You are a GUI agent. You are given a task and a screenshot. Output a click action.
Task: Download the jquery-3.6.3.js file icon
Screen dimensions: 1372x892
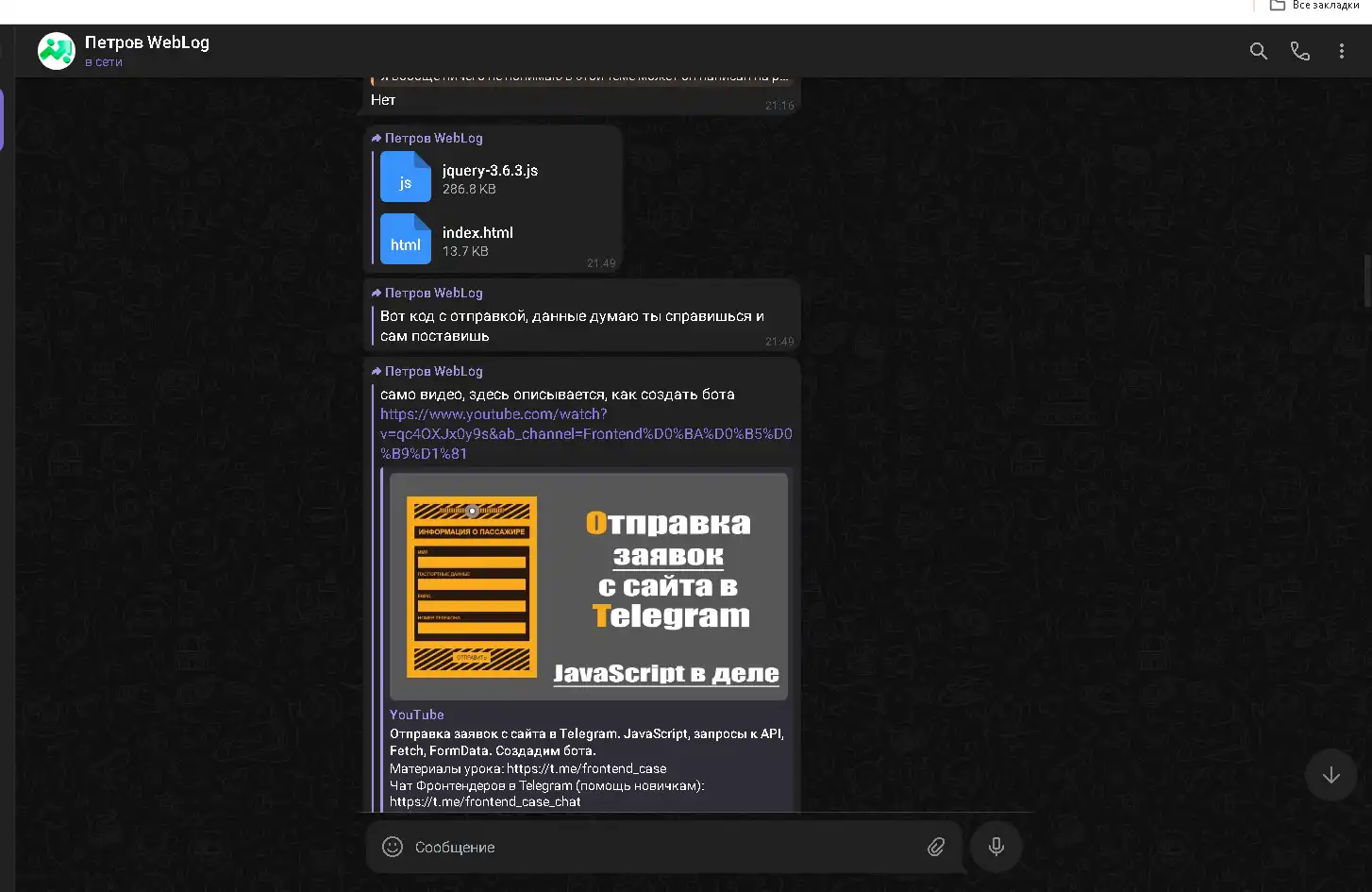click(406, 177)
